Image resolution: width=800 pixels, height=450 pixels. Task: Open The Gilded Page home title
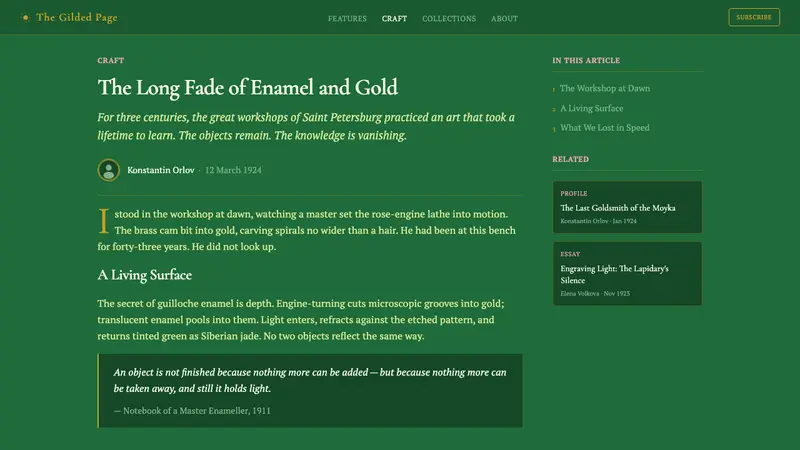coord(77,17)
